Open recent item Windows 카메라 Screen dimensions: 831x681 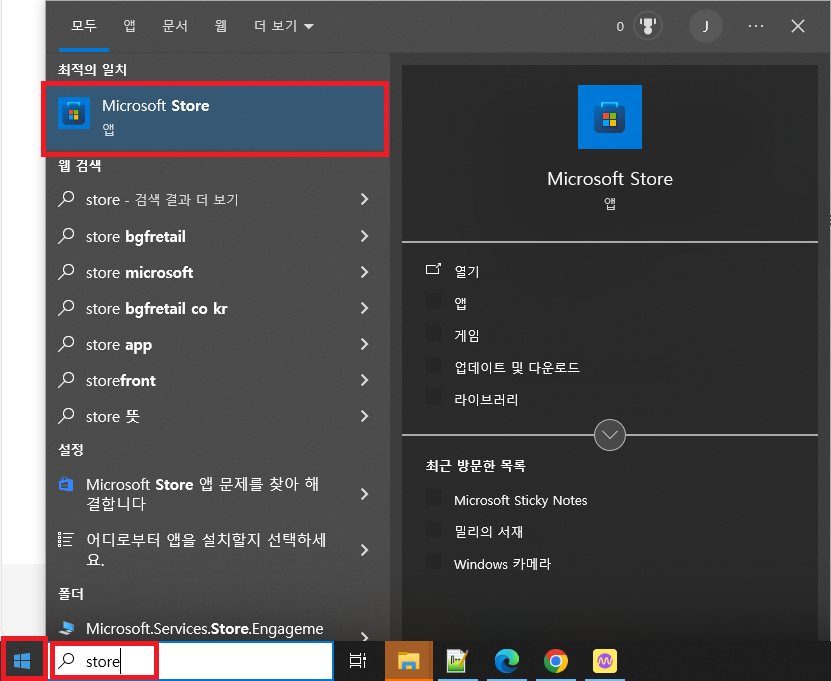(x=502, y=563)
